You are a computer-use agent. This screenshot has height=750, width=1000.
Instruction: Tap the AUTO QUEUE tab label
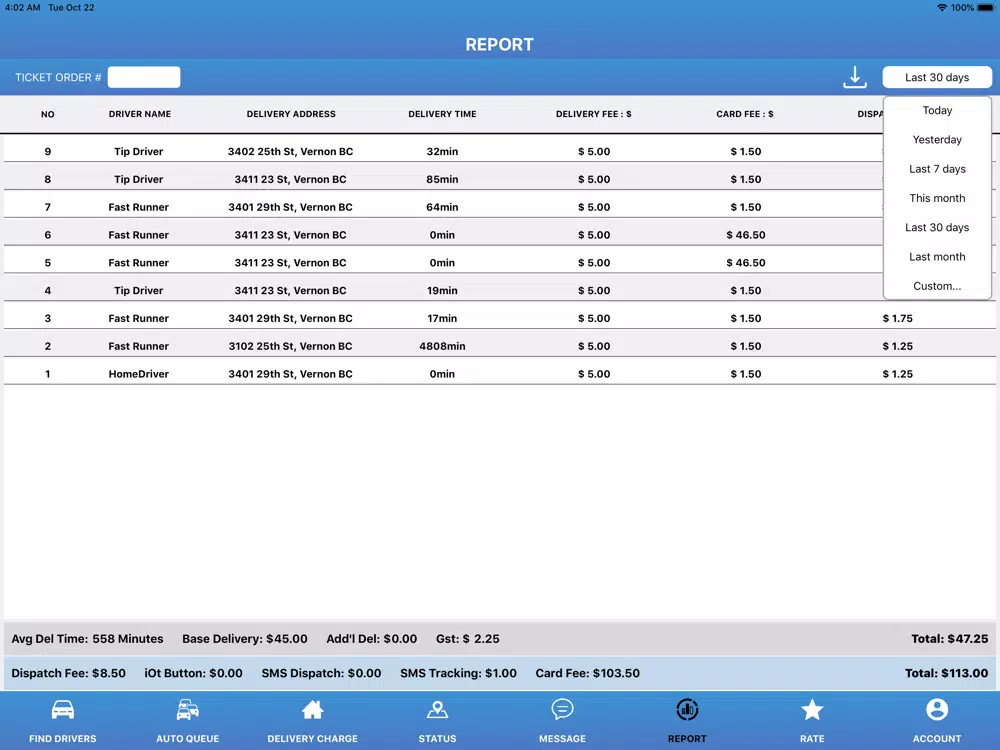click(188, 739)
